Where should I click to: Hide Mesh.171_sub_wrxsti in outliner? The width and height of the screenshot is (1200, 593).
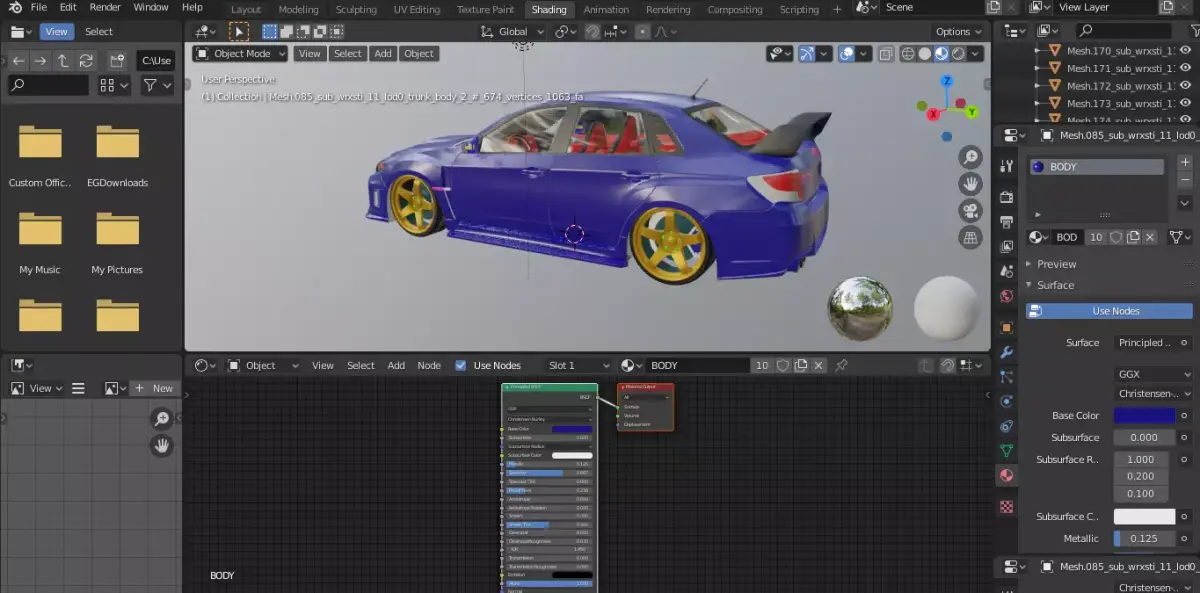(x=1184, y=68)
